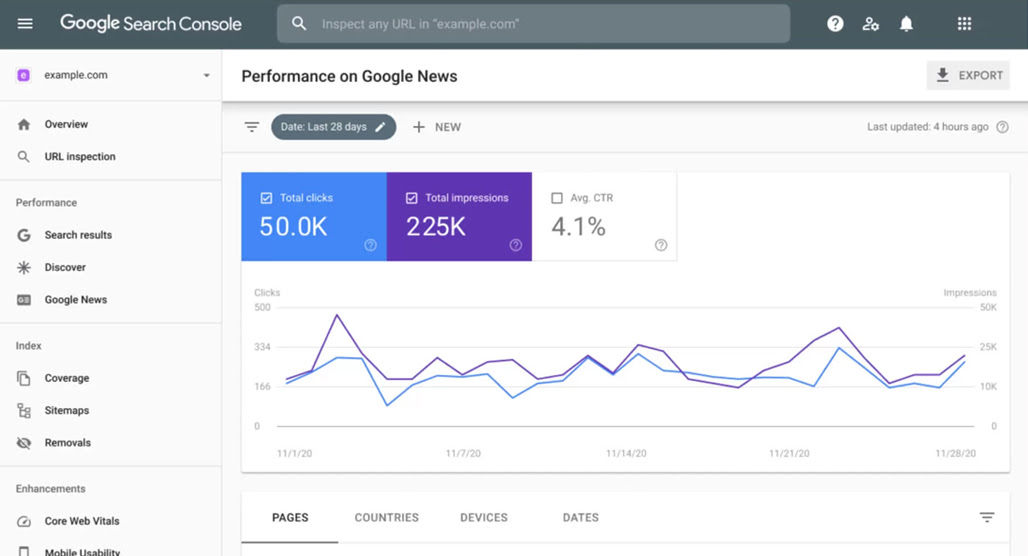Screen dimensions: 1028x556
Task: Click the Avg. CTR 4.1% card
Action: click(x=604, y=217)
